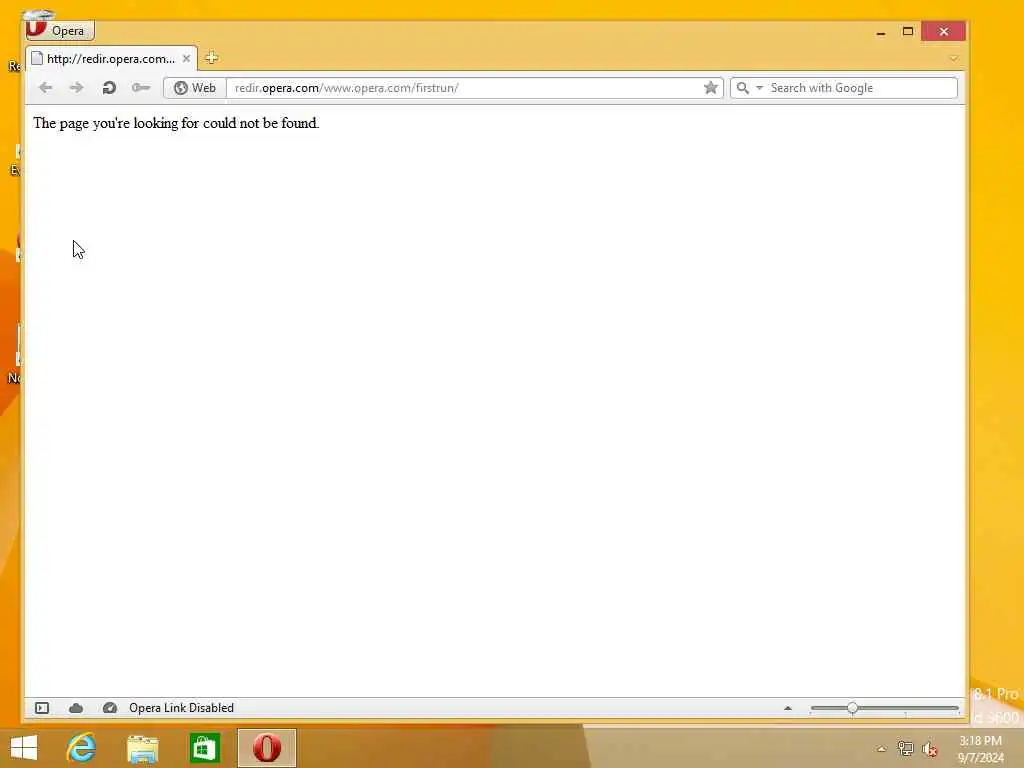Toggle the panels sidebar icon
This screenshot has width=1024, height=768.
(42, 708)
